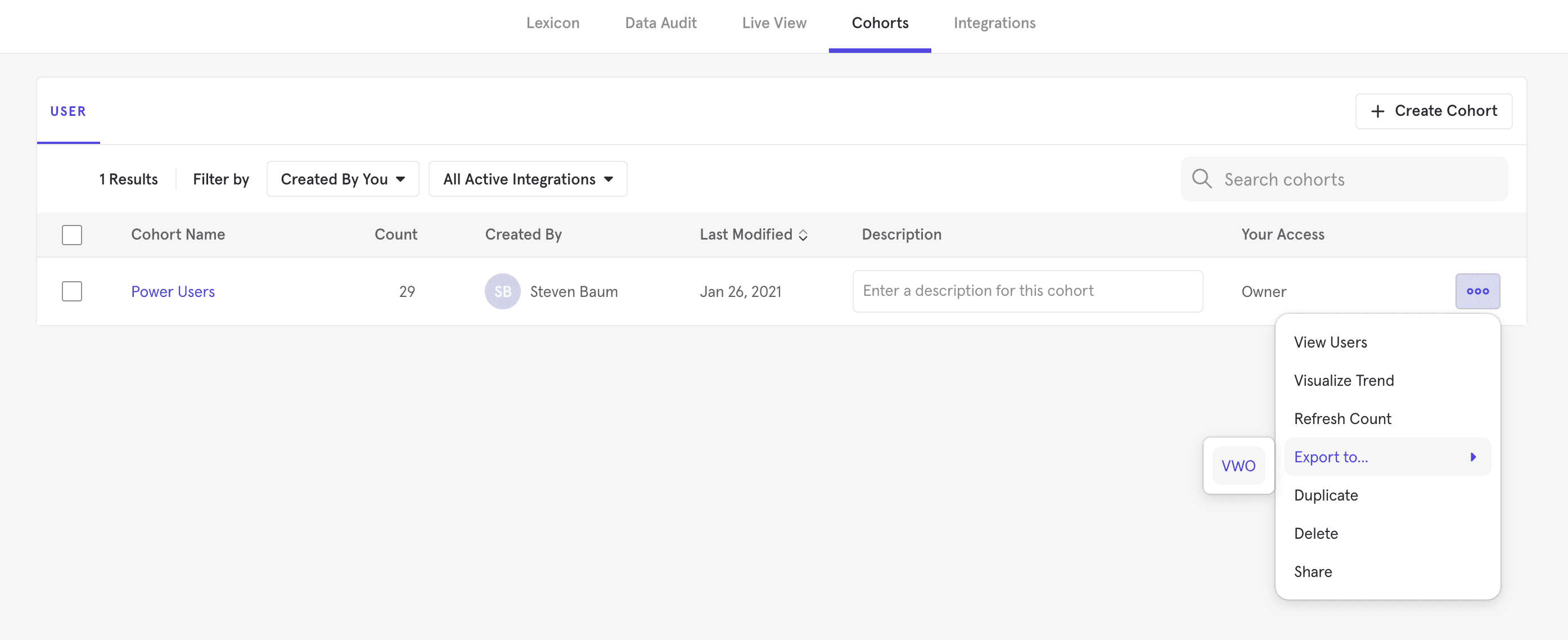
Task: Switch to the Lexicon tab
Action: click(x=552, y=23)
